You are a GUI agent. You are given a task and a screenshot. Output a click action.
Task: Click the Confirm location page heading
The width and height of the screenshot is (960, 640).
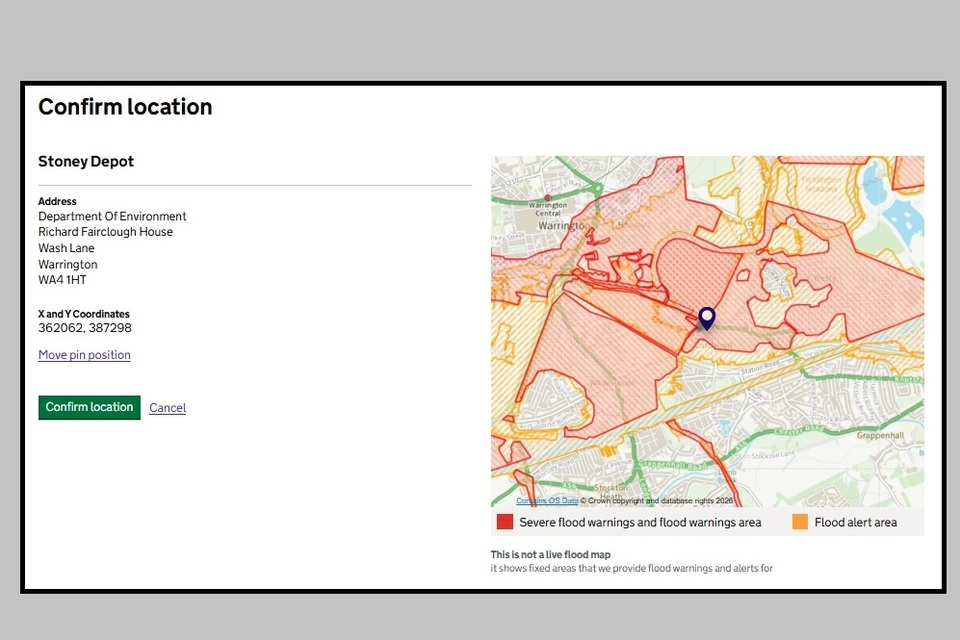click(125, 107)
